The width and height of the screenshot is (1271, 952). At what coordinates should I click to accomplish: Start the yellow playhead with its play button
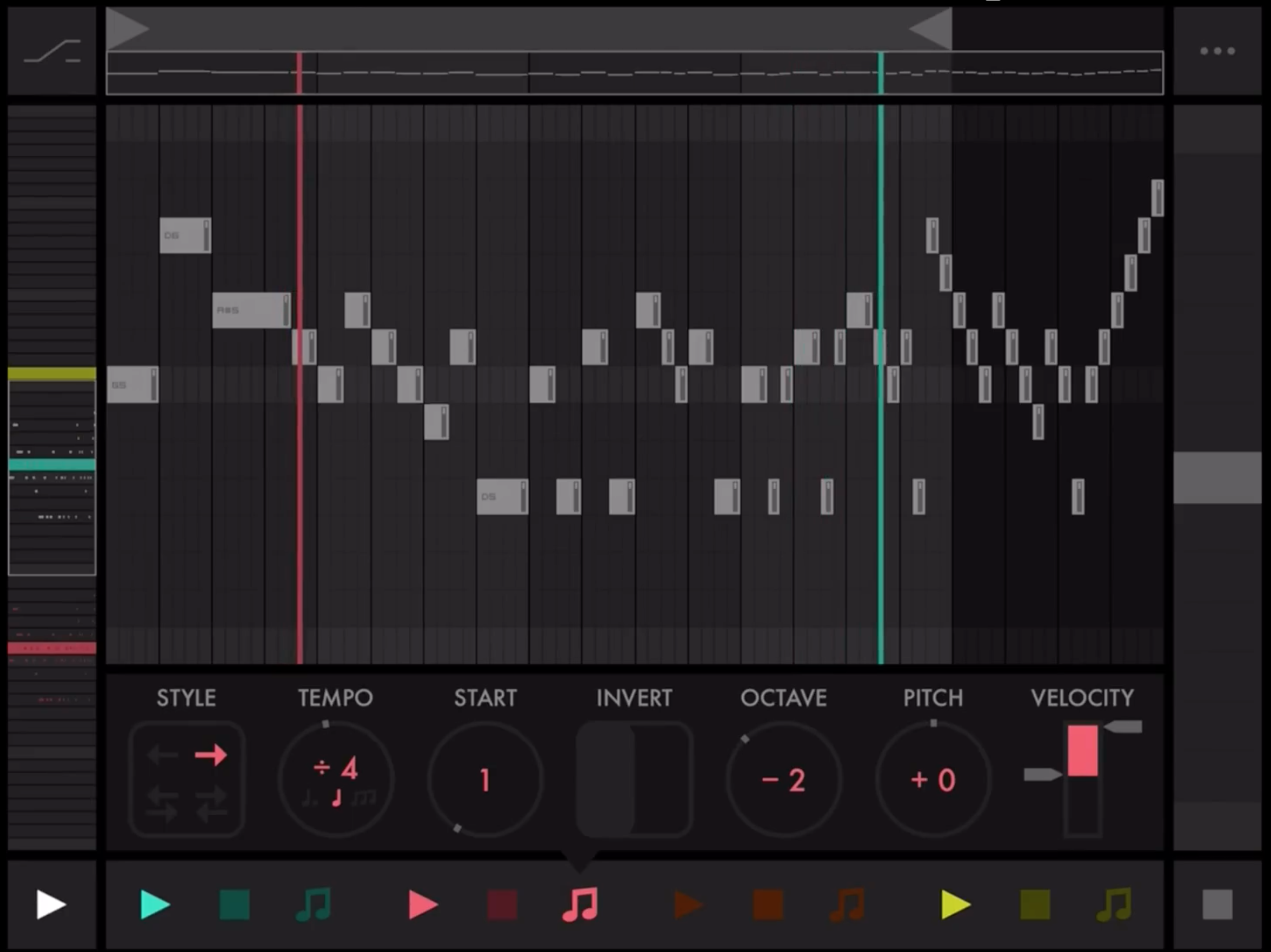(x=956, y=904)
